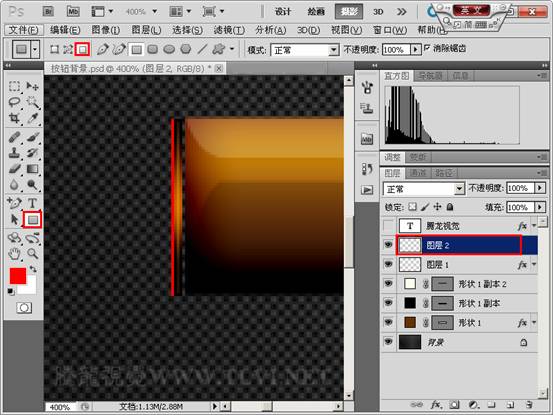Select the History Brush tool
553x415 pixels.
coord(32,153)
